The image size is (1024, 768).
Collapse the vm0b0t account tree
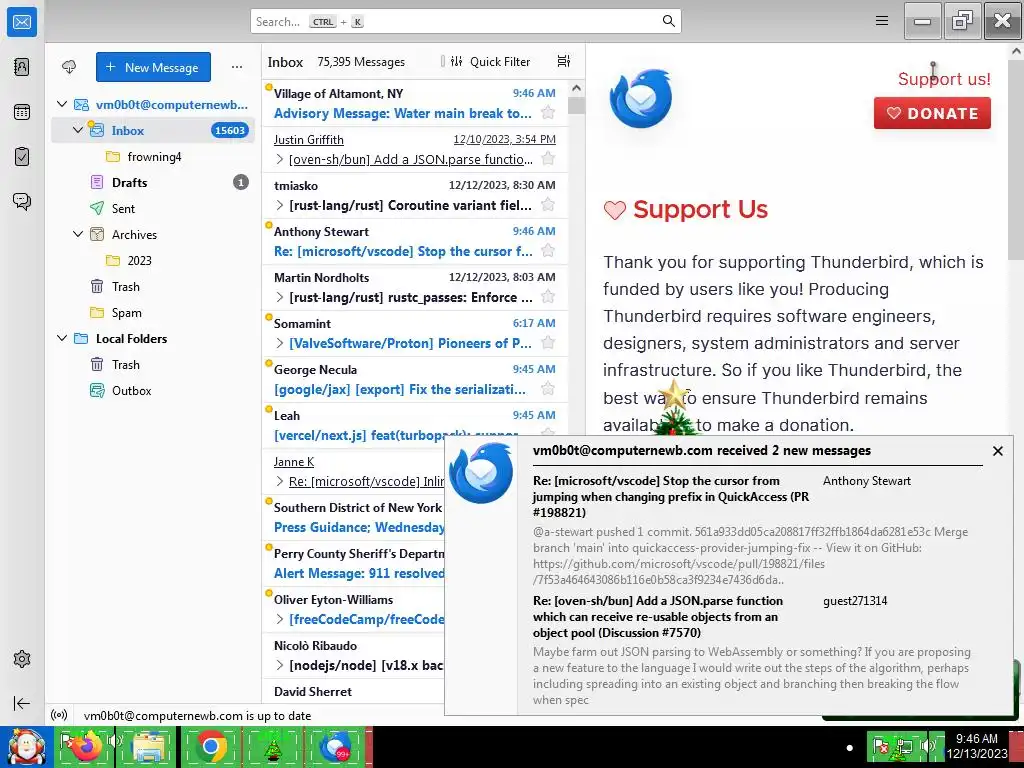pos(62,104)
